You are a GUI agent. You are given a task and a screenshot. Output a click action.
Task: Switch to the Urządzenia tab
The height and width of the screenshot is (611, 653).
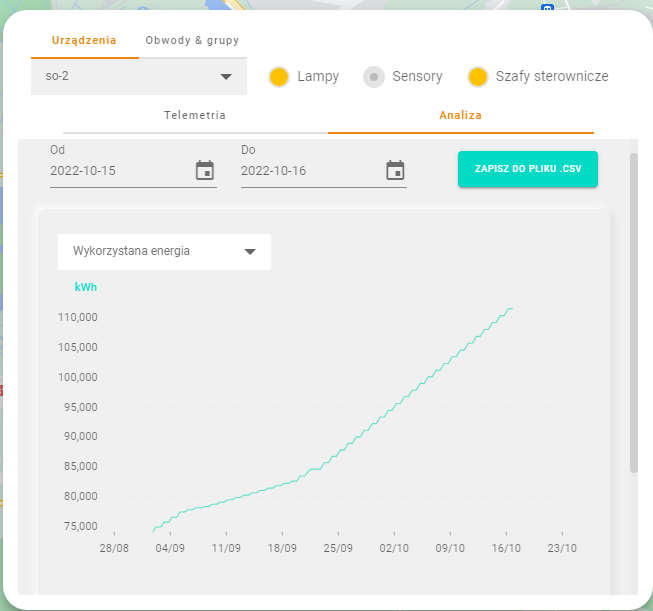pos(84,40)
